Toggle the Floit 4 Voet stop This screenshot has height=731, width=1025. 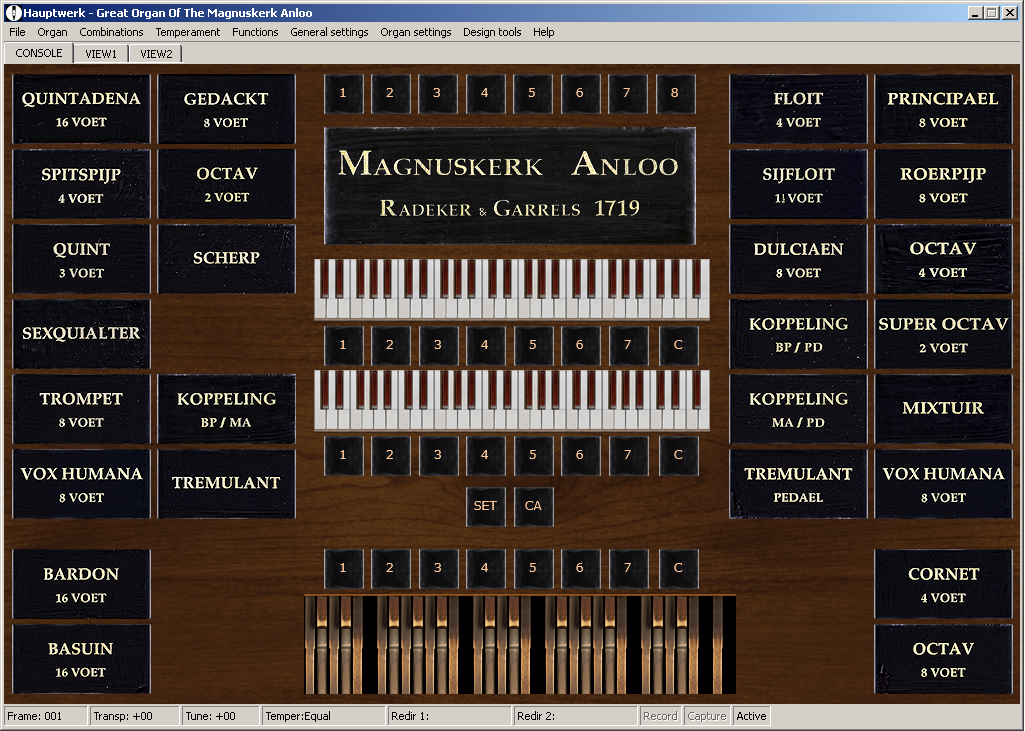798,109
